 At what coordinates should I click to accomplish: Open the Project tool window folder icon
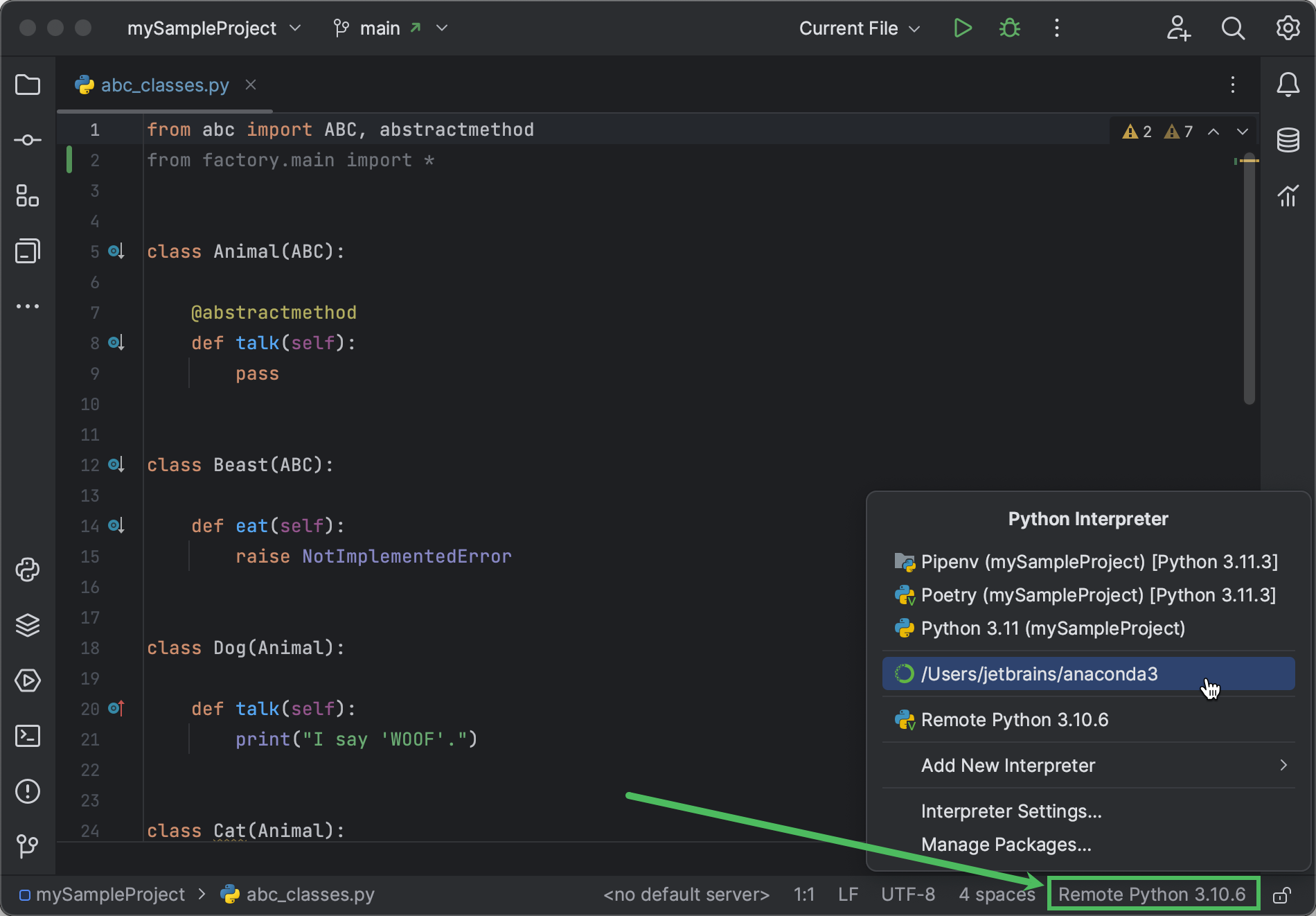(x=27, y=85)
